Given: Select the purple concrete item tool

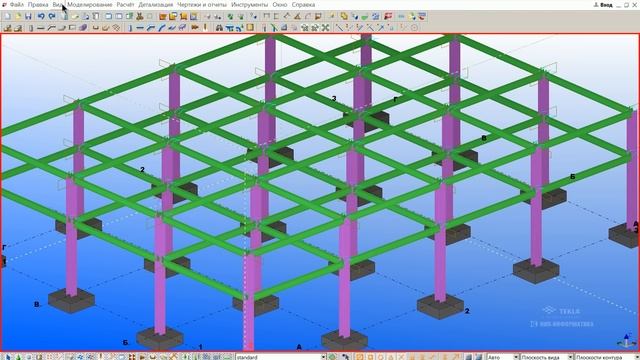Looking at the screenshot, I should (83, 28).
